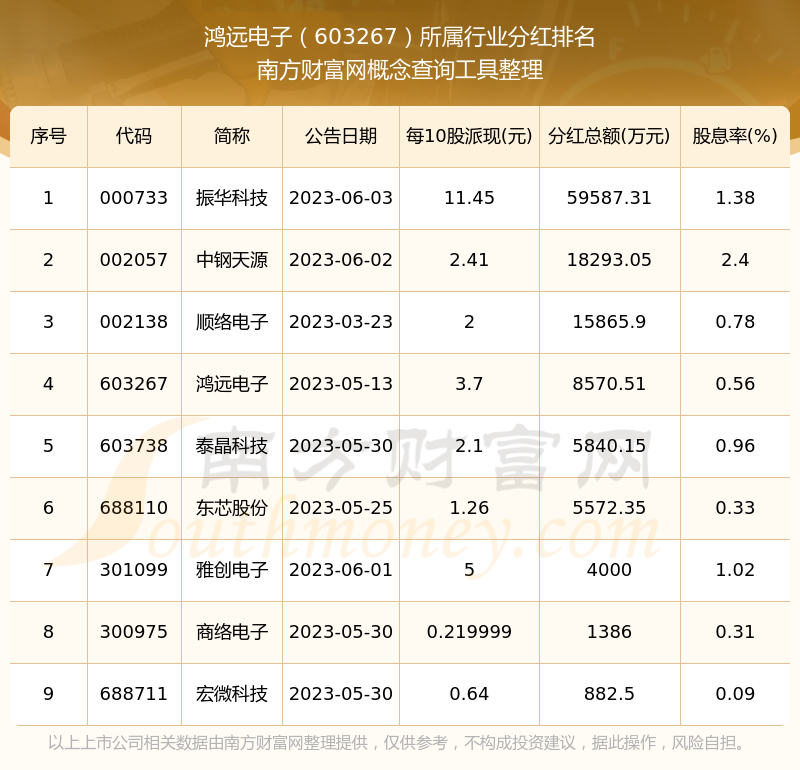
Task: Click the 分红总额(万元) column header
Action: [609, 136]
